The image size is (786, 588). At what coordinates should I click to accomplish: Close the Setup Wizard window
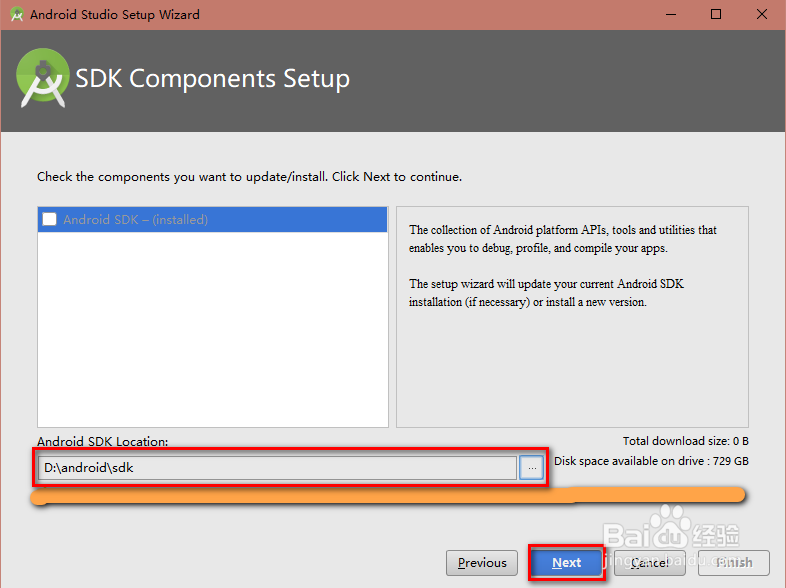(x=761, y=14)
